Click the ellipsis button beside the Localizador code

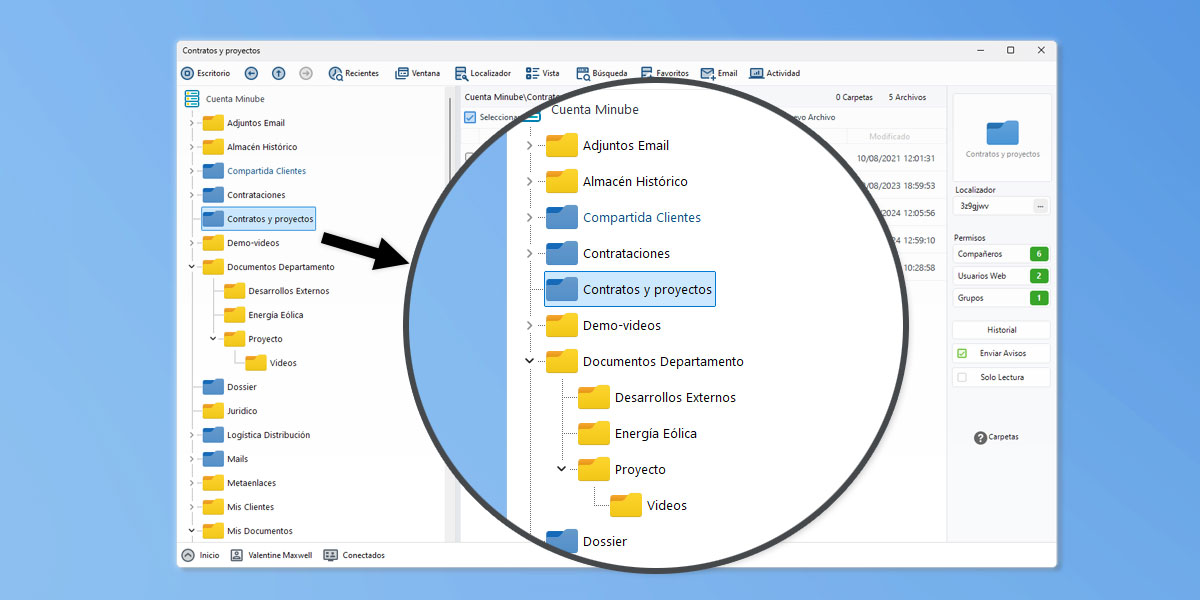point(1040,206)
